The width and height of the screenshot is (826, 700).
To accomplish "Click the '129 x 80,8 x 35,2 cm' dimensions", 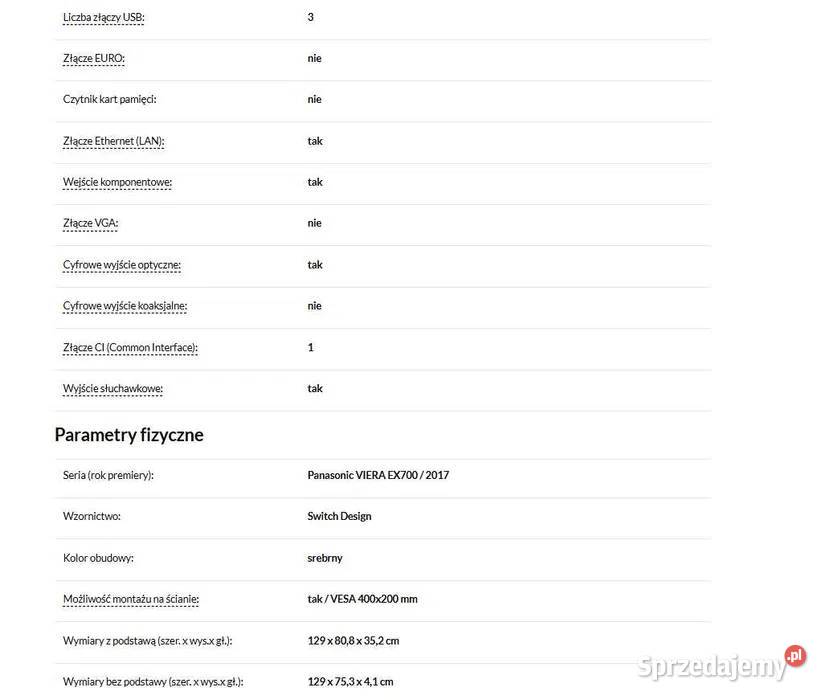I will click(x=353, y=641).
